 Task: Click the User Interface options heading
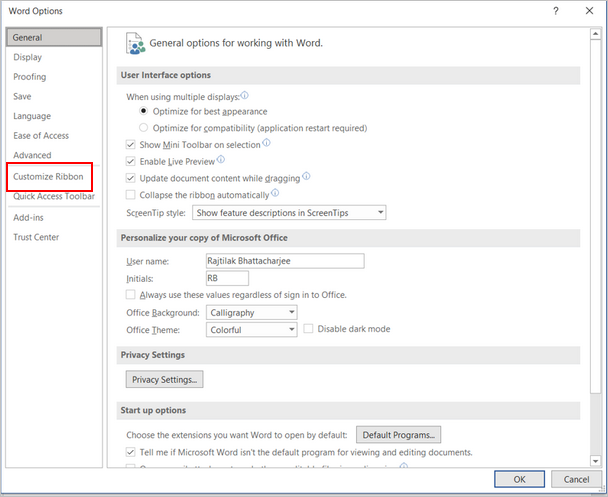(x=166, y=75)
